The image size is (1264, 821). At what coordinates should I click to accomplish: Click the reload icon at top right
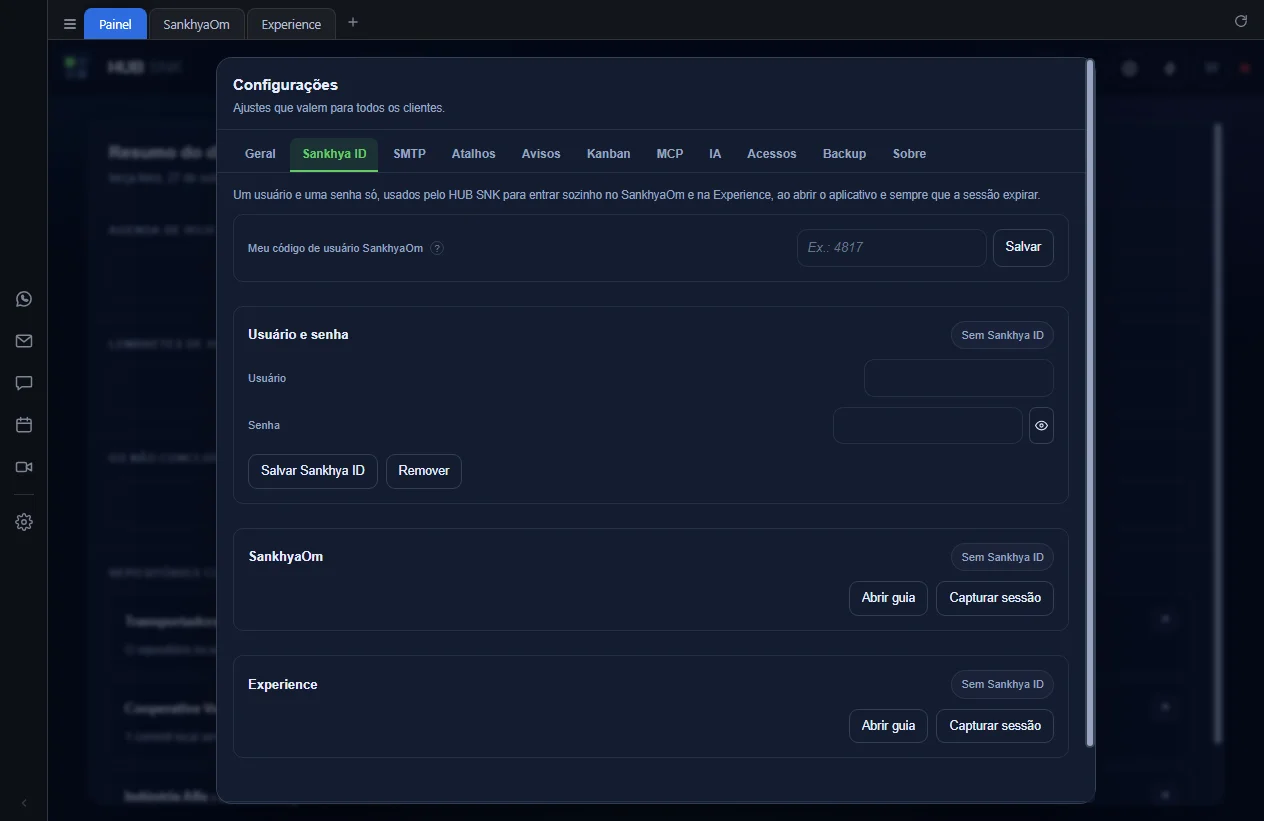pos(1241,21)
